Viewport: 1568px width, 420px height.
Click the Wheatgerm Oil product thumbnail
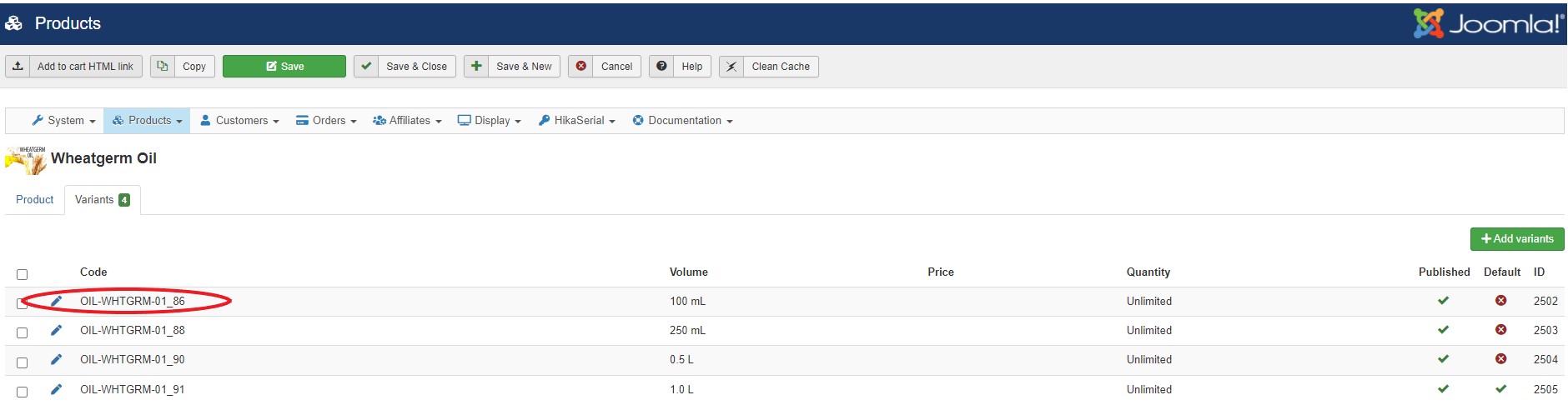coord(26,160)
